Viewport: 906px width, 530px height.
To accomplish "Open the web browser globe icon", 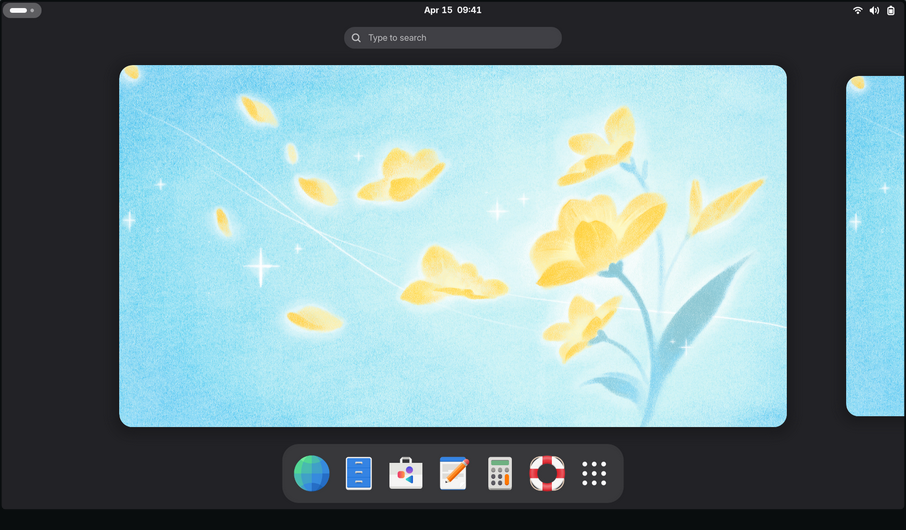I will click(x=311, y=473).
